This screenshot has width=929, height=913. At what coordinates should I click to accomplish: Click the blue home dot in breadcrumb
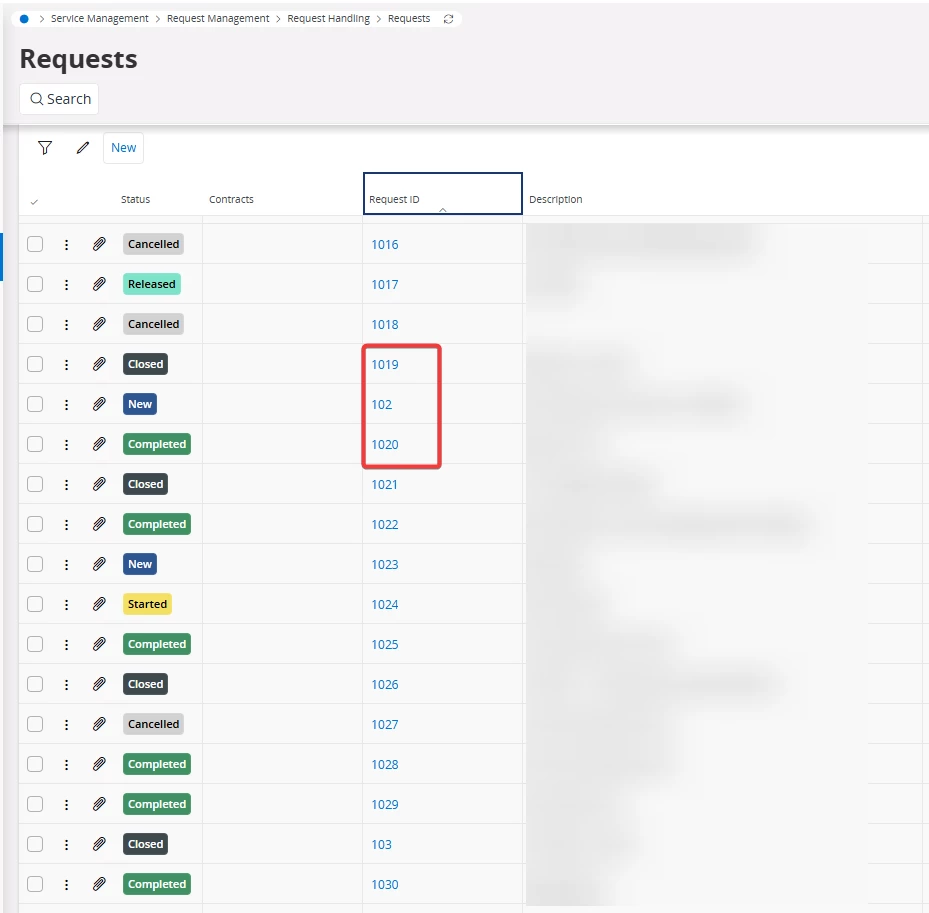pyautogui.click(x=24, y=19)
